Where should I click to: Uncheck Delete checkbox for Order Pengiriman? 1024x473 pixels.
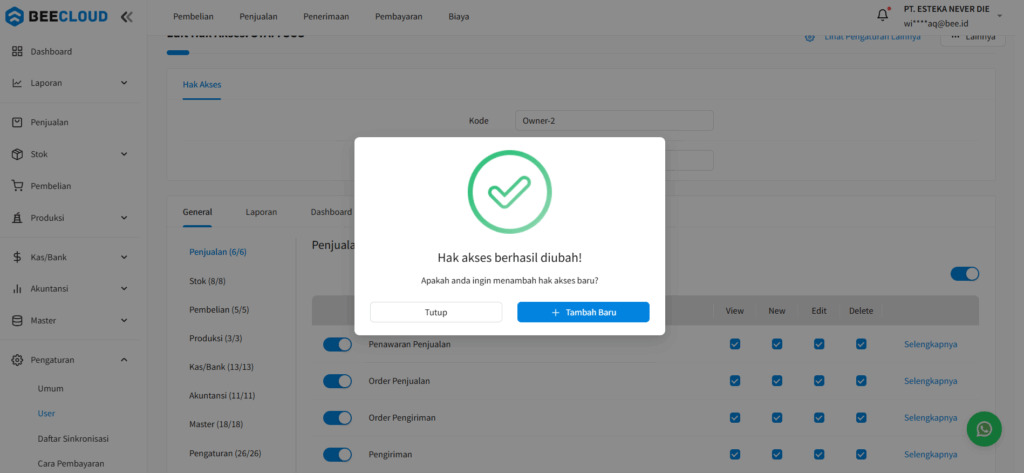click(861, 417)
